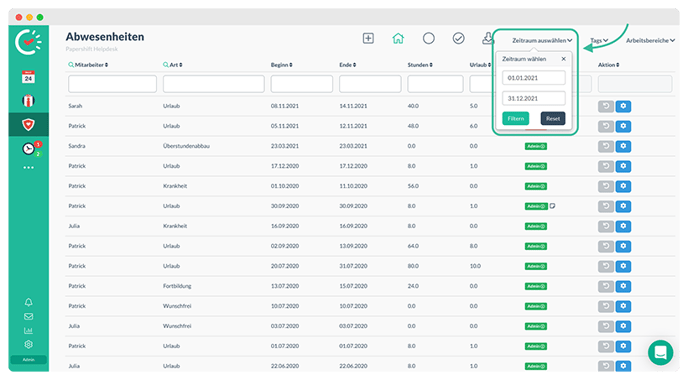Click blue gear button in Sarah's row
Image resolution: width=688 pixels, height=380 pixels.
pos(623,106)
